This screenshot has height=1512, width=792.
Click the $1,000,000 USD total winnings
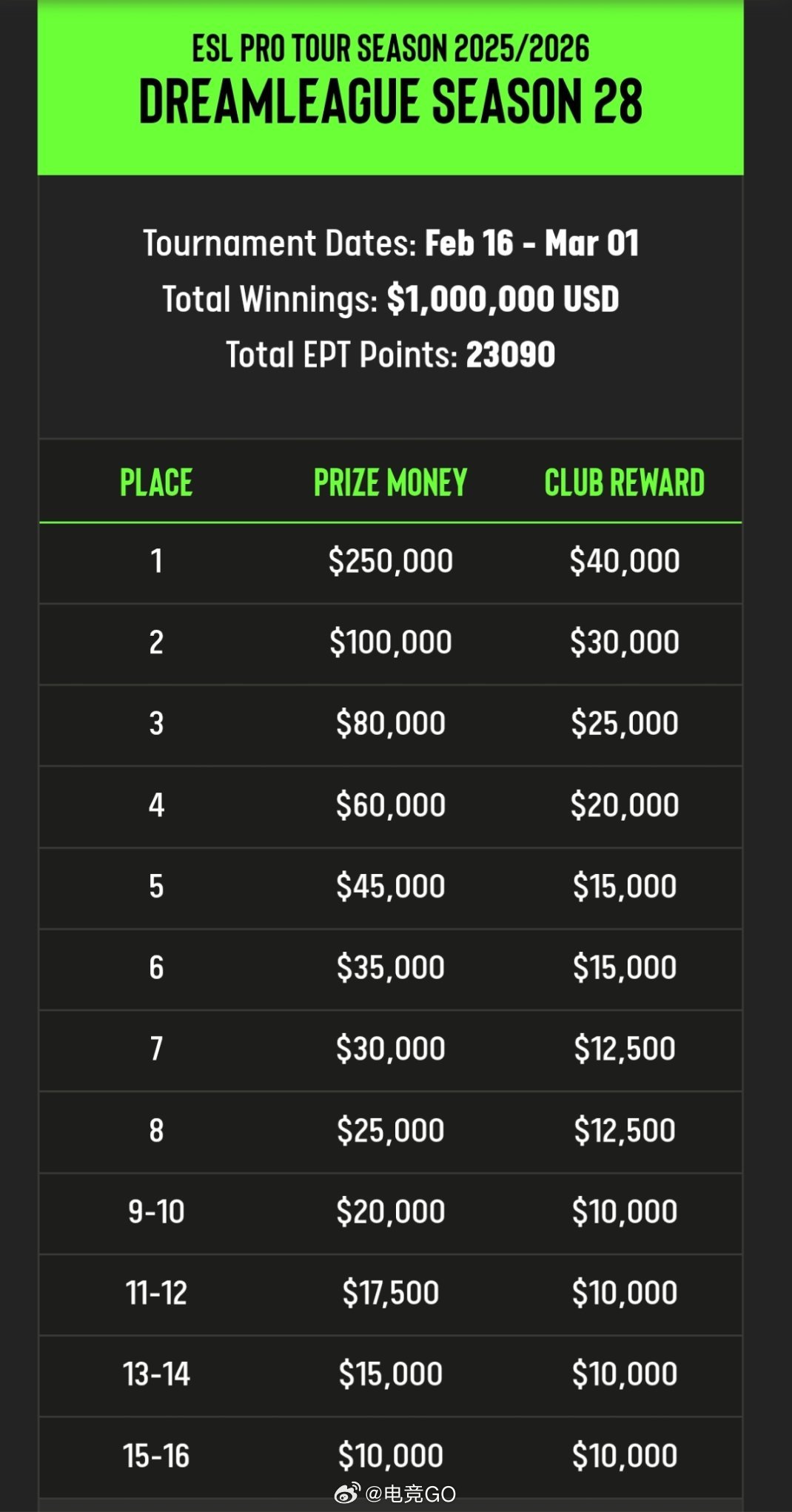[x=503, y=299]
